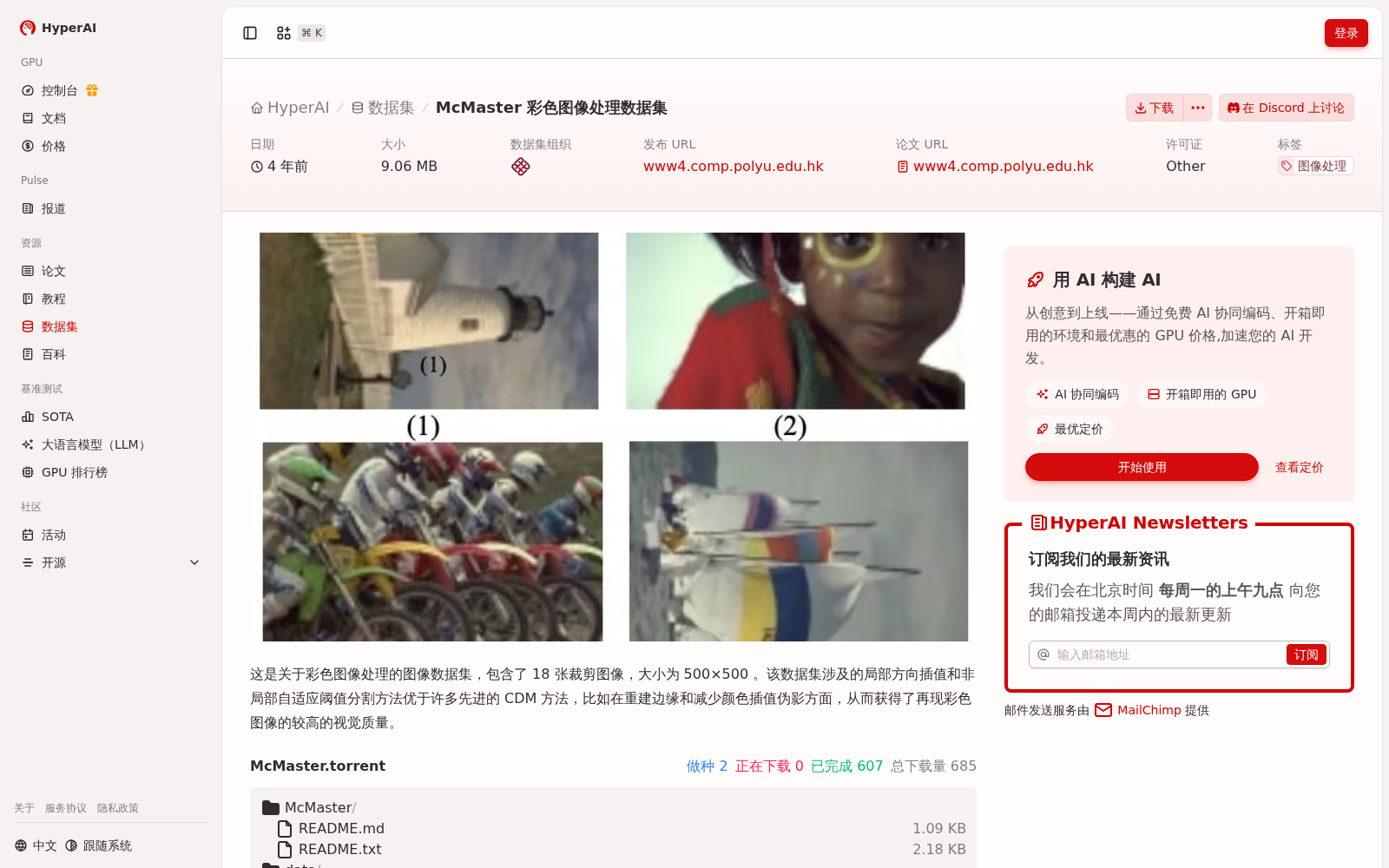Click the 下载 button
The height and width of the screenshot is (868, 1389).
[1155, 108]
